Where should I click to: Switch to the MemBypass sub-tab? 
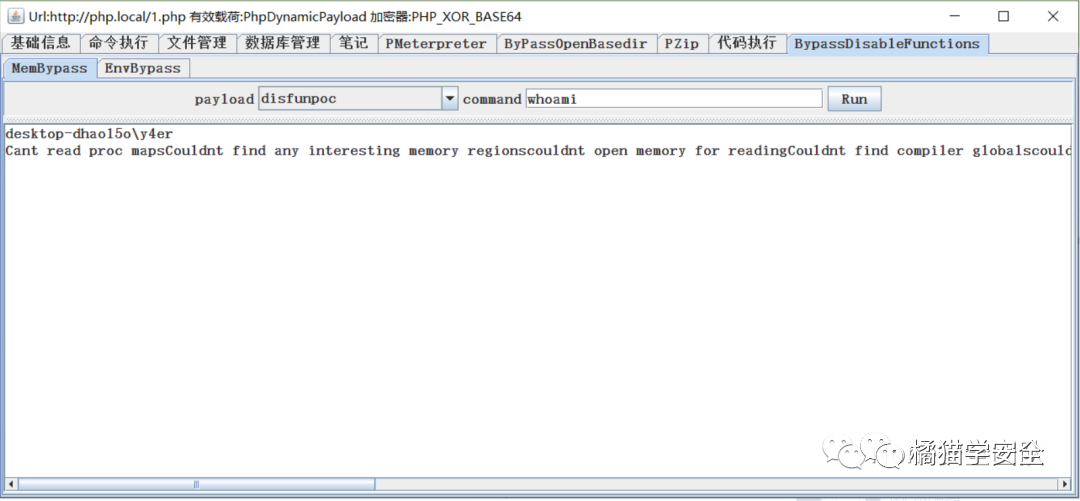pyautogui.click(x=50, y=68)
